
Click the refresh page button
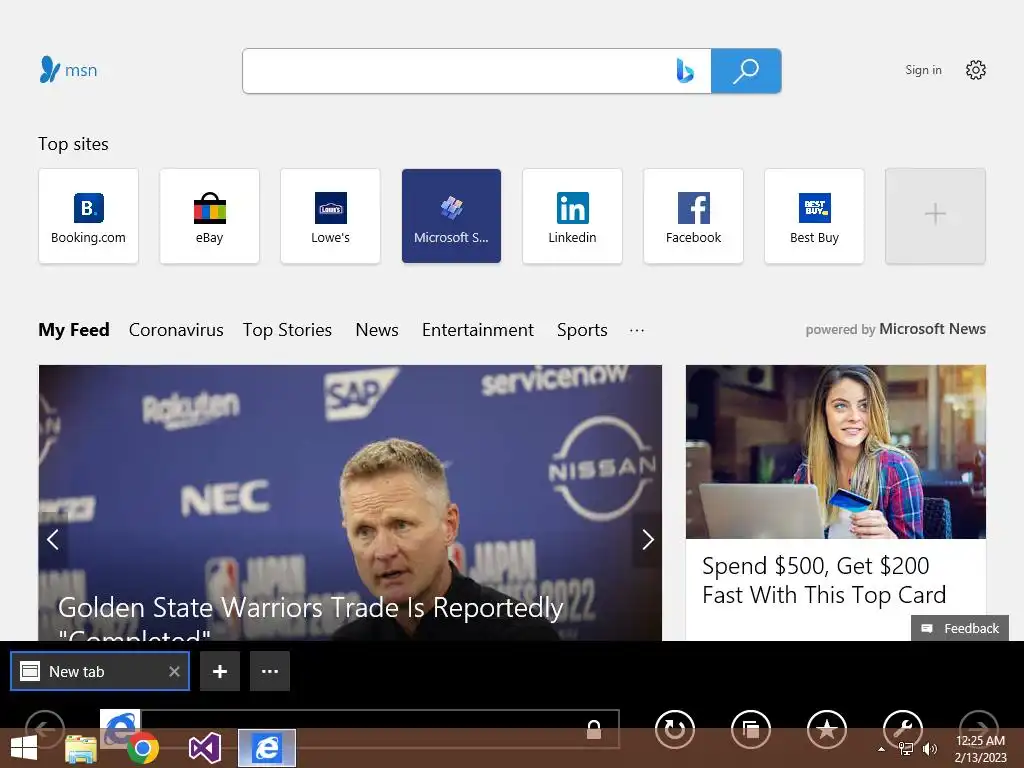675,729
